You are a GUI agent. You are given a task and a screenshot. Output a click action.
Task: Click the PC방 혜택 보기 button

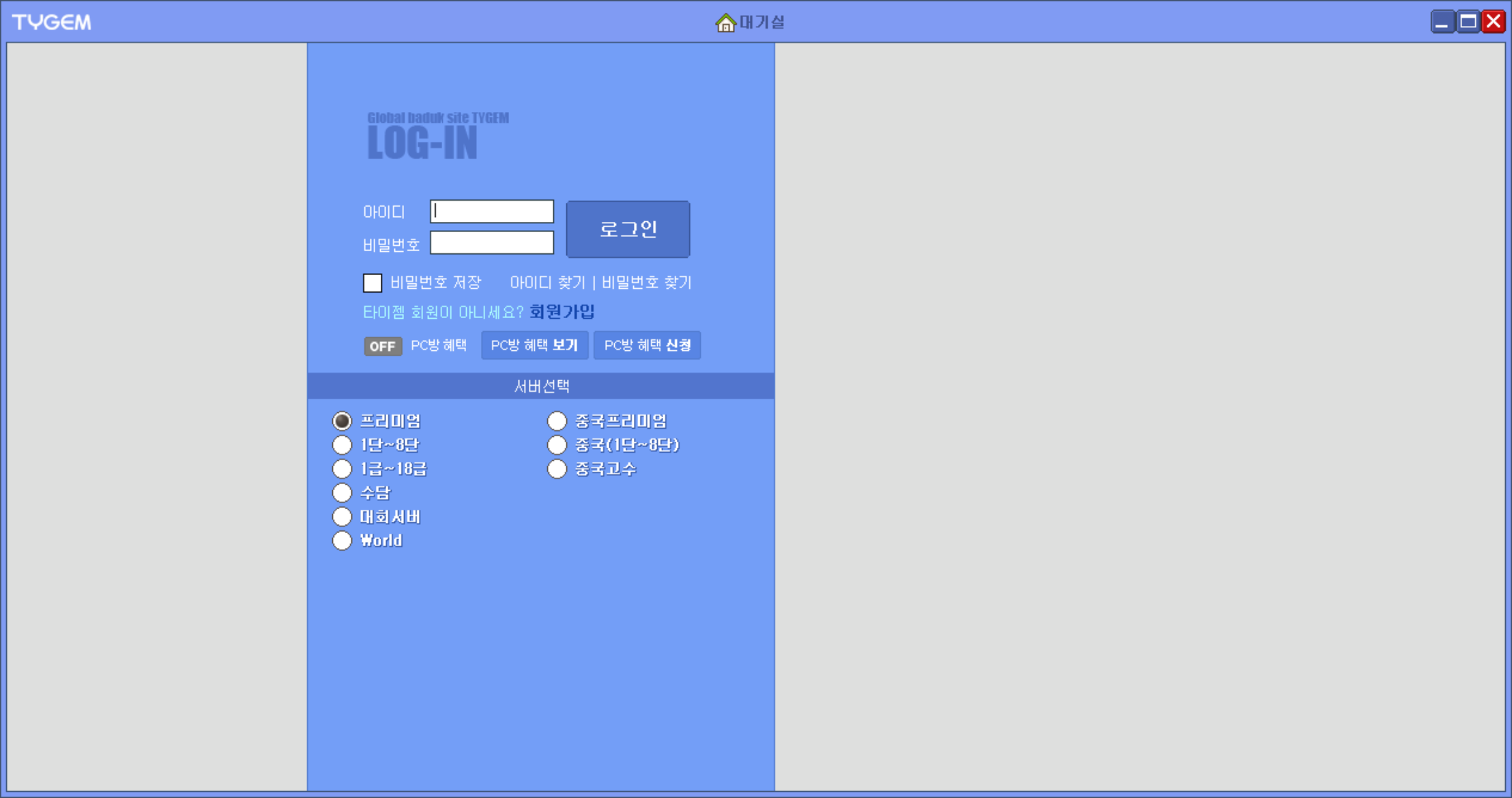tap(534, 345)
